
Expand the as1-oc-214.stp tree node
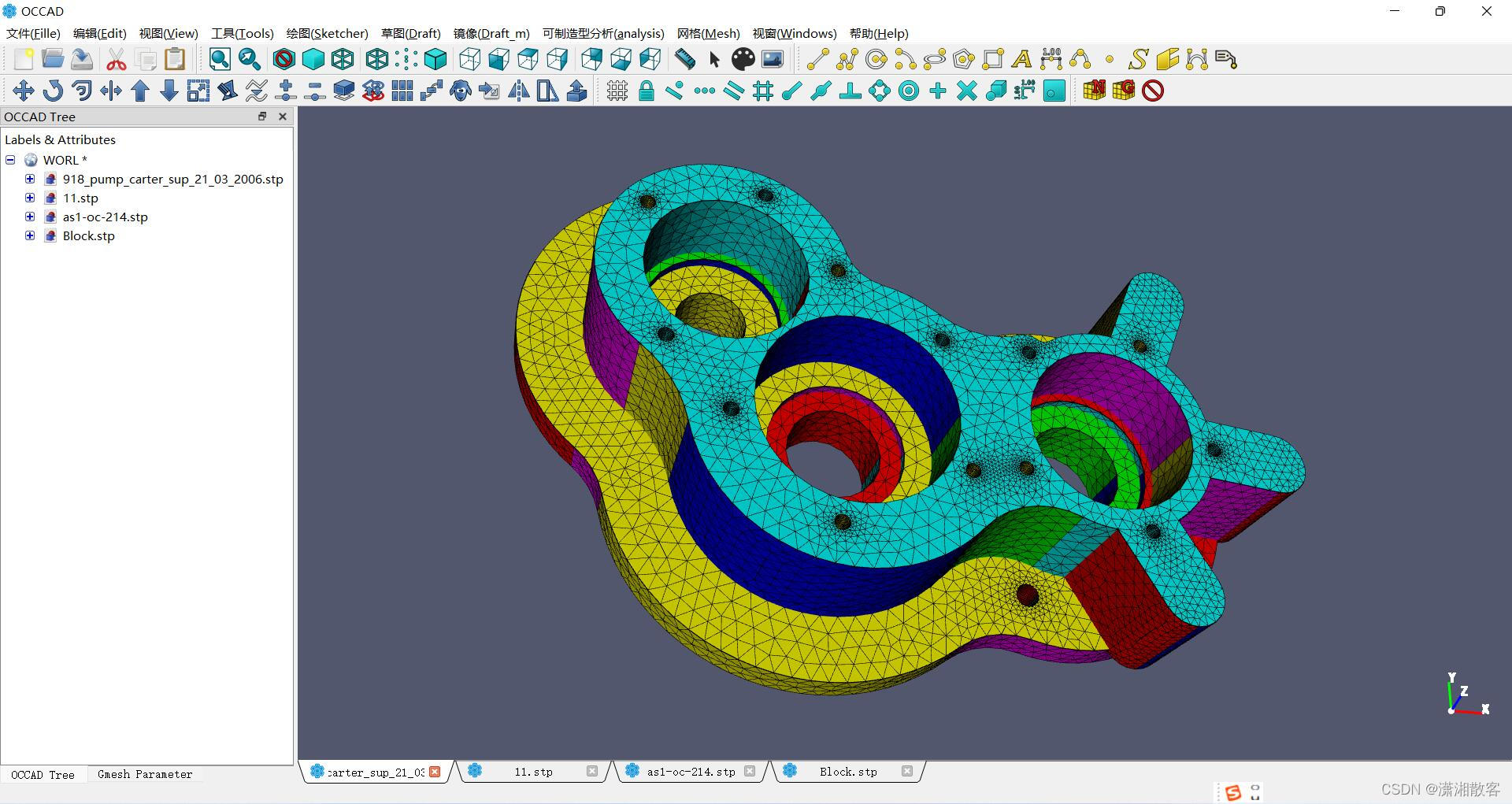30,217
